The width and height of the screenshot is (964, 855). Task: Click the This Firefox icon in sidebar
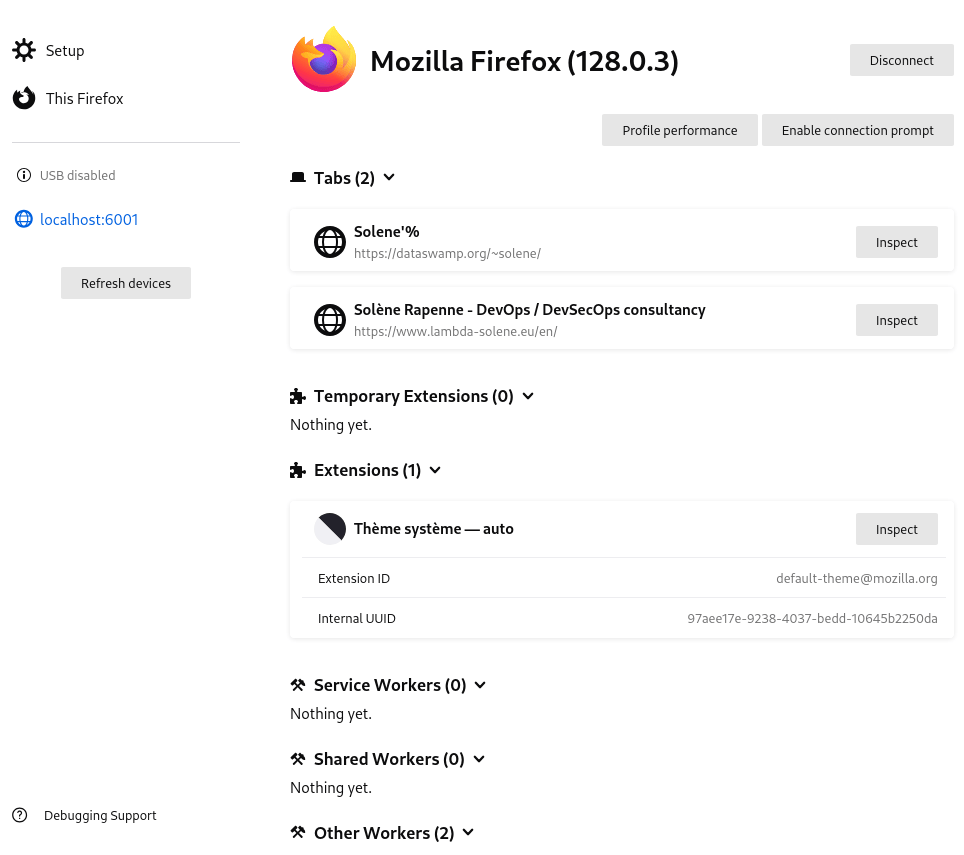(x=24, y=98)
